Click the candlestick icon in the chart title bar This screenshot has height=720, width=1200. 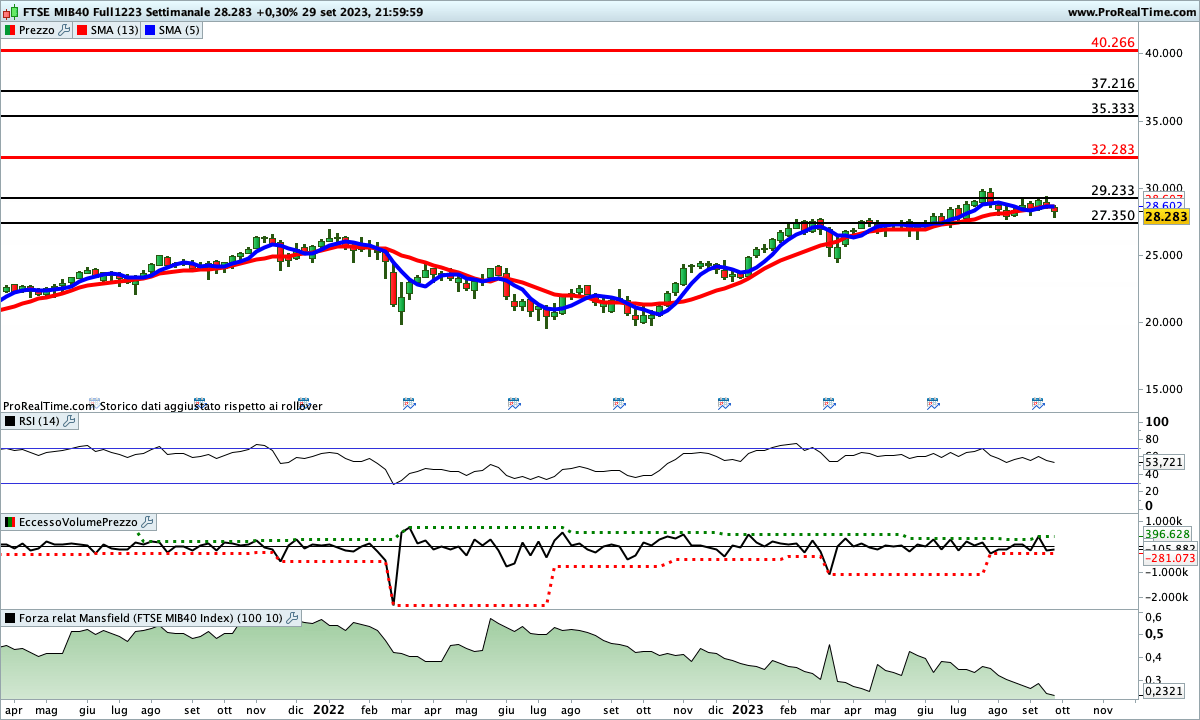point(9,13)
